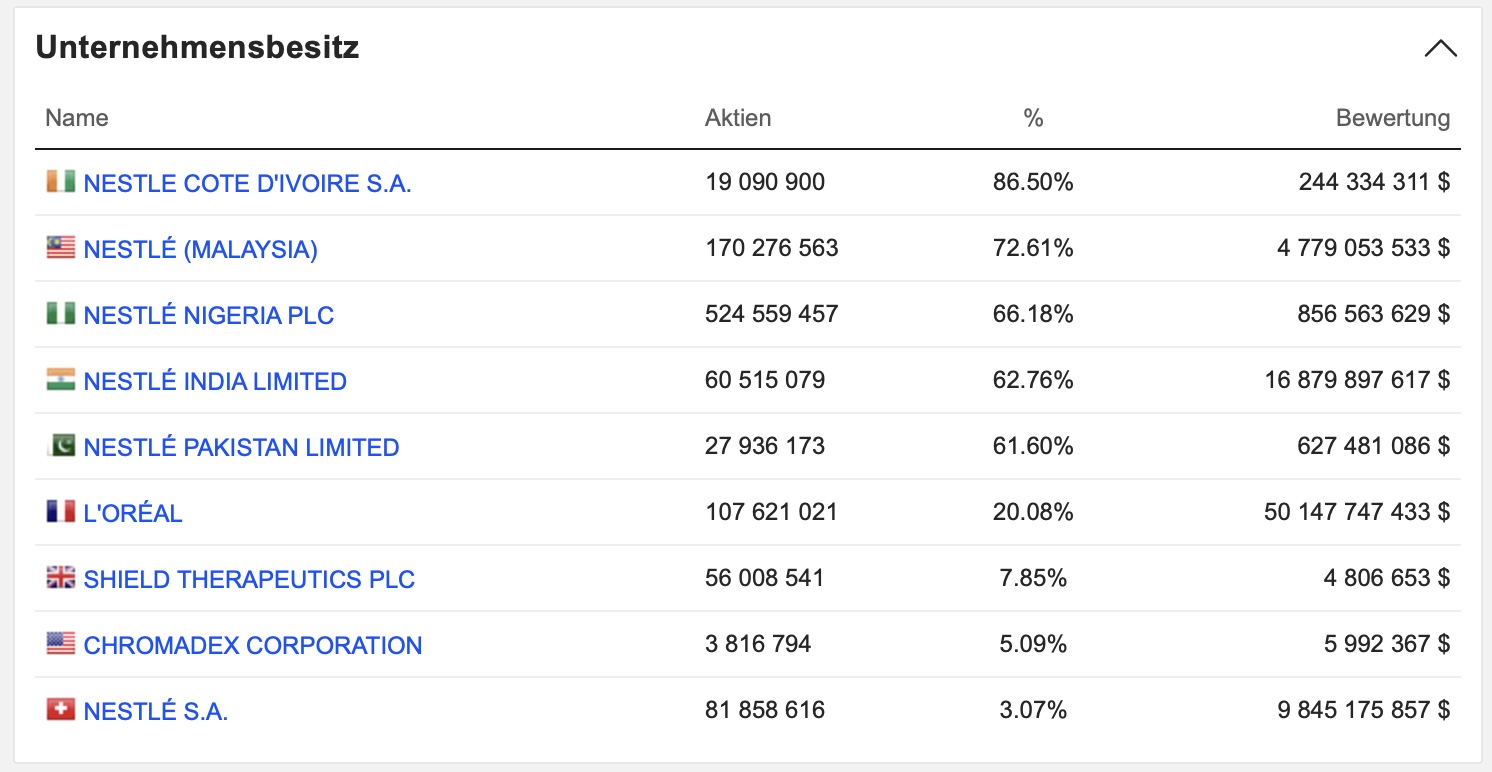
Task: Open NESTLÉ INDIA LIMITED company link
Action: pyautogui.click(x=215, y=381)
